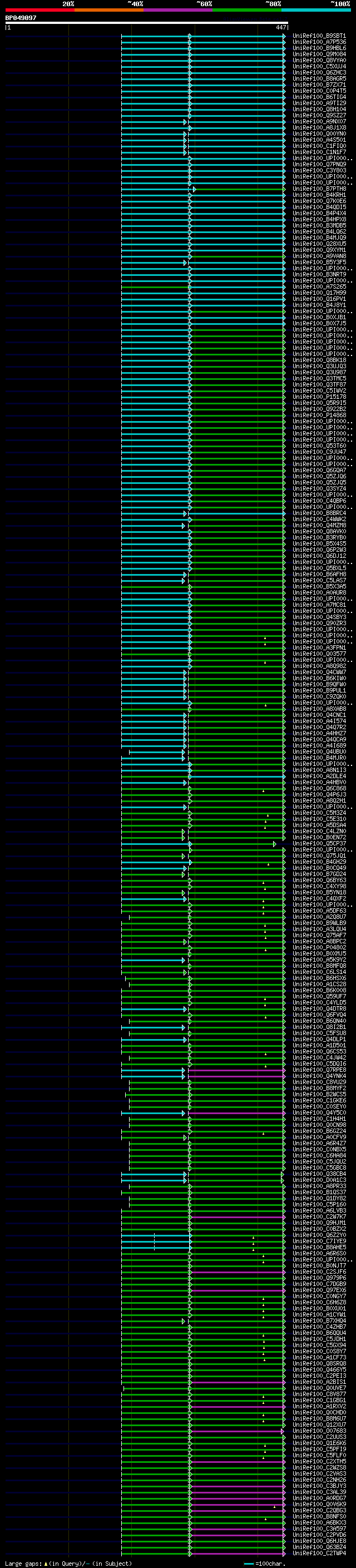Select hit UniRef100_Q5CP37

click(x=319, y=844)
